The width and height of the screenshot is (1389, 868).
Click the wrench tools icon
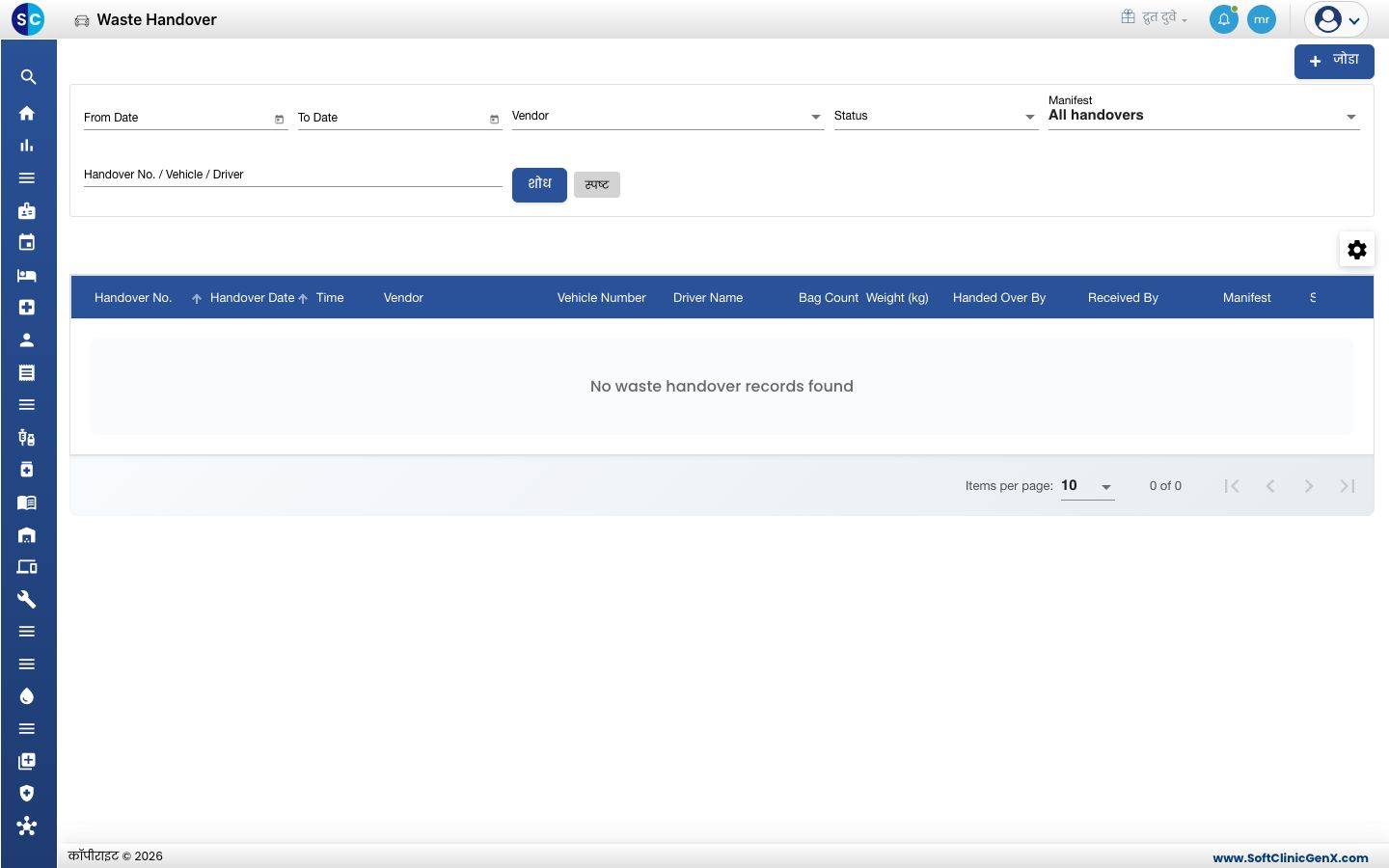(27, 600)
